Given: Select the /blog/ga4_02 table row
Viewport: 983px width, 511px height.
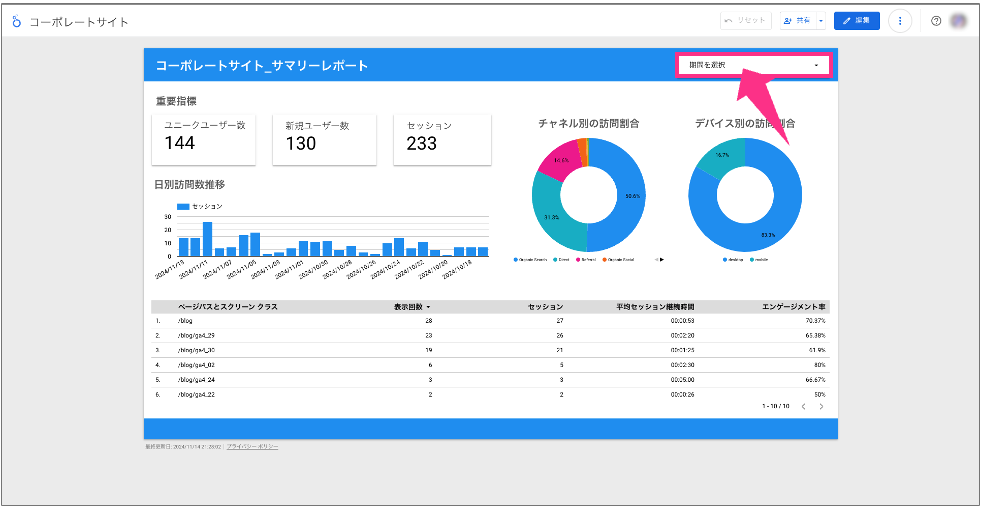Looking at the screenshot, I should point(490,365).
